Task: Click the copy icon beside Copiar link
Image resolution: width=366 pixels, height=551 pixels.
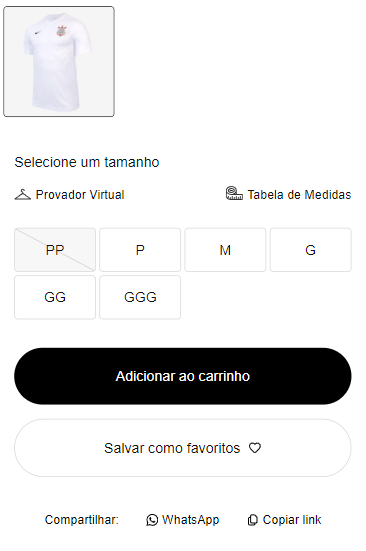Action: [253, 520]
